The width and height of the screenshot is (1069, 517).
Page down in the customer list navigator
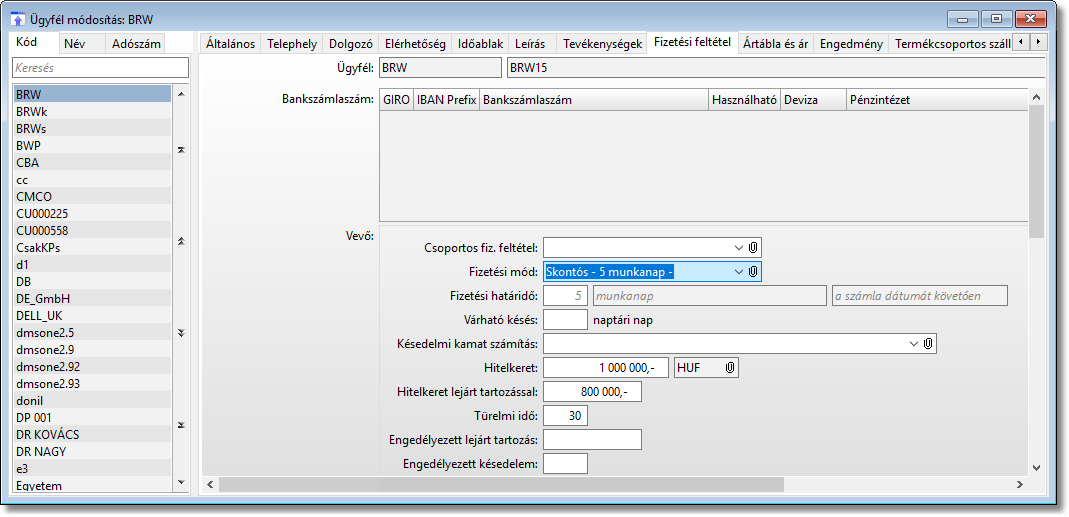tap(181, 333)
